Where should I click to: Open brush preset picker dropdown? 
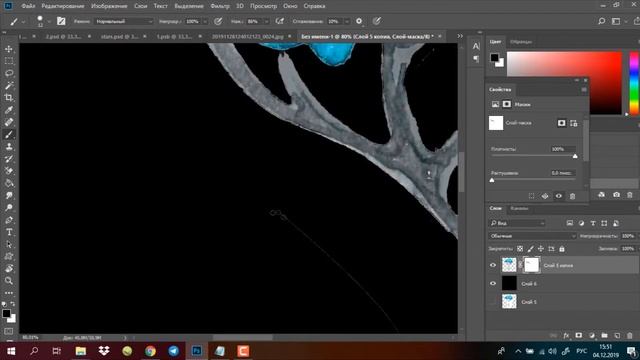point(49,21)
